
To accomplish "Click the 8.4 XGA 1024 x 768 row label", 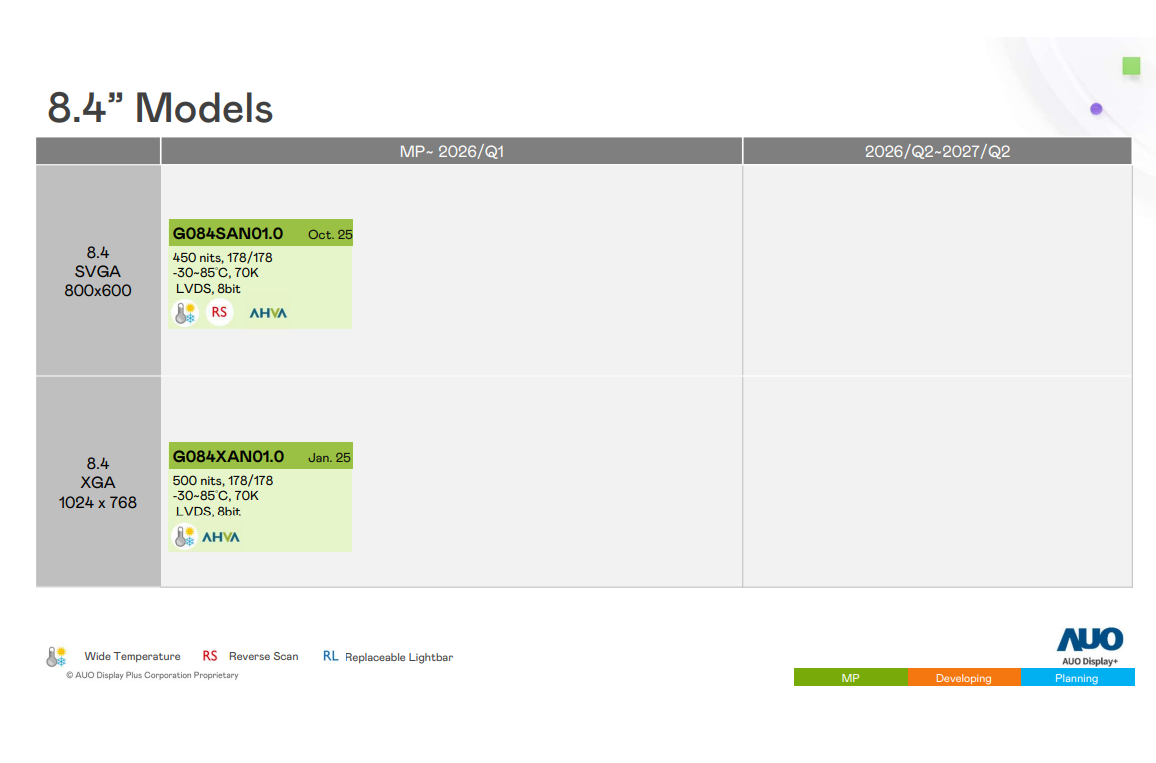I will 98,482.
